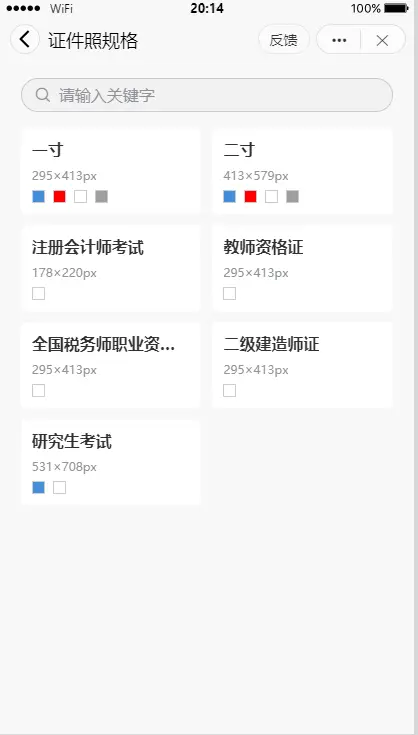Choose the blue swatch under 研究生考试
Image resolution: width=418 pixels, height=735 pixels.
(38, 488)
